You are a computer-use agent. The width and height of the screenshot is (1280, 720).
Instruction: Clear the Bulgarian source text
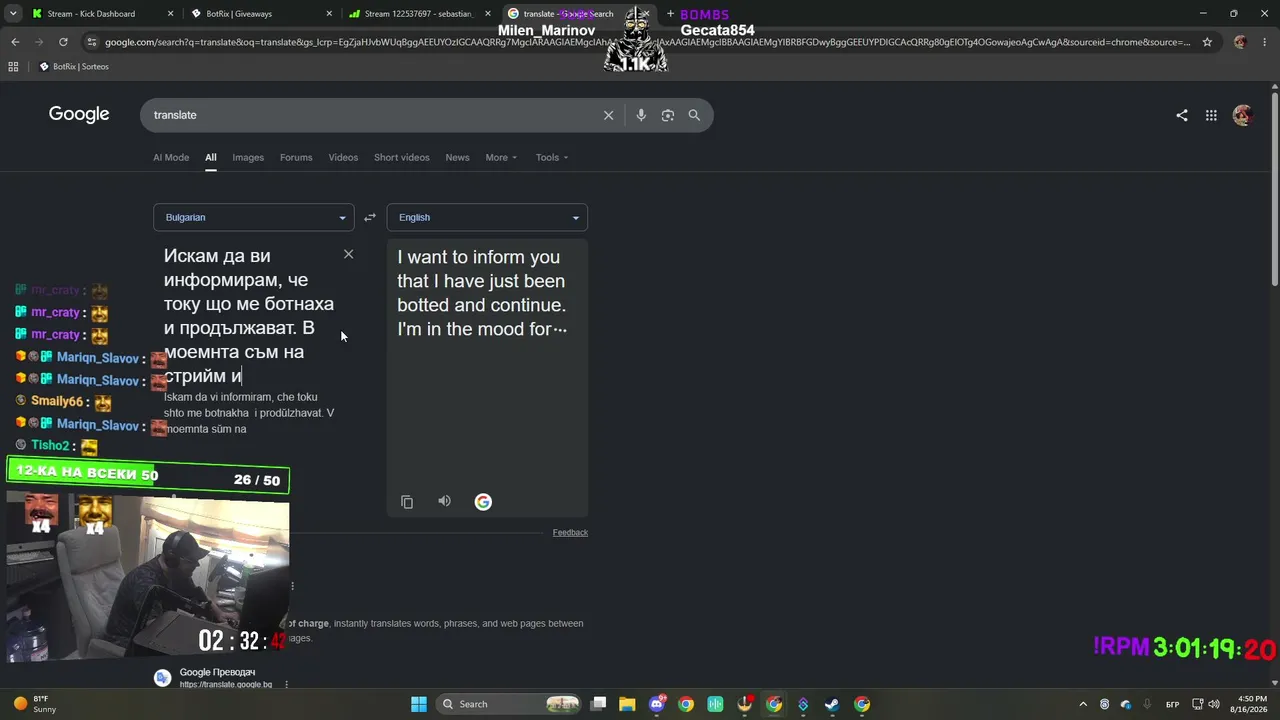pyautogui.click(x=348, y=254)
